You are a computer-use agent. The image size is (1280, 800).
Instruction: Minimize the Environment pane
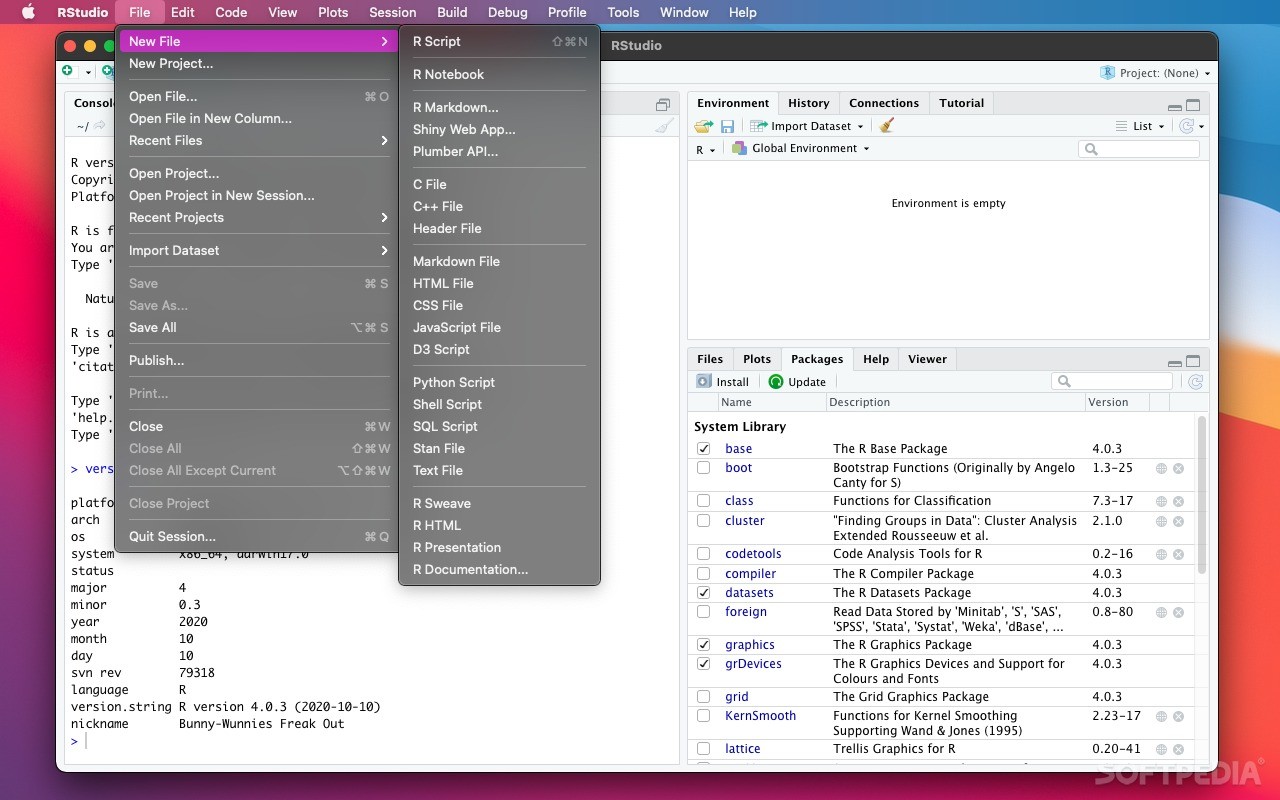(x=1174, y=106)
